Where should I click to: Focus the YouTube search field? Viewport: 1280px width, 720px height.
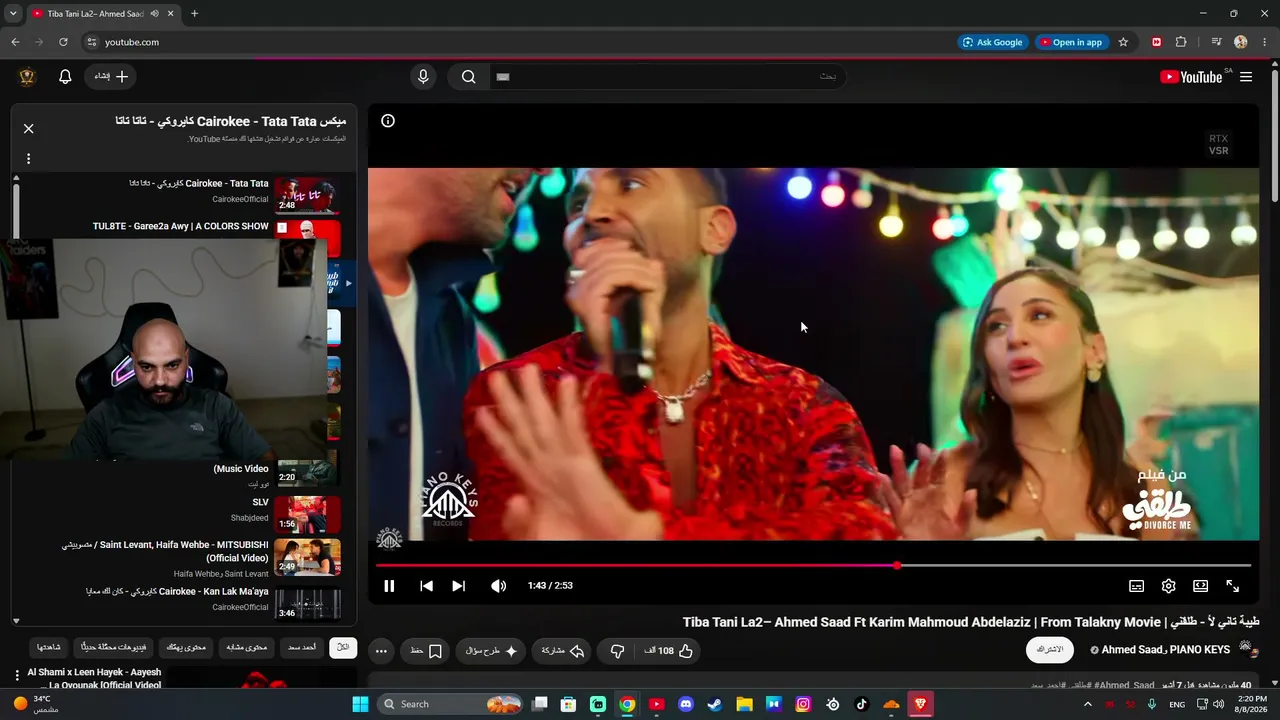tap(666, 77)
